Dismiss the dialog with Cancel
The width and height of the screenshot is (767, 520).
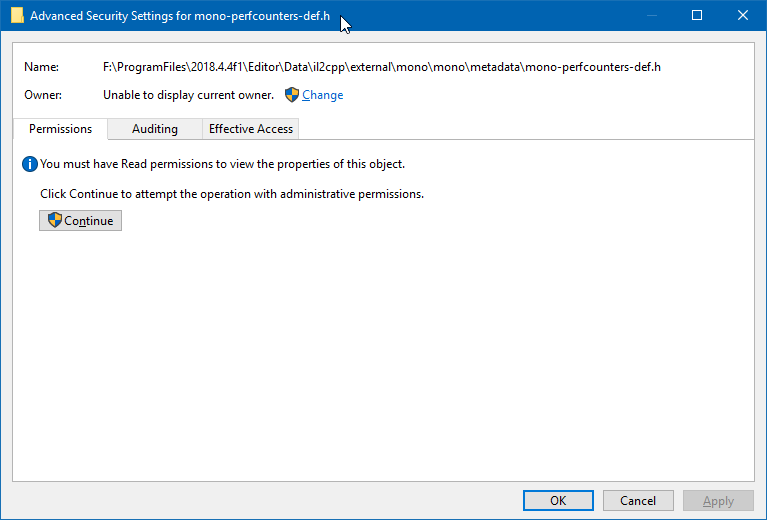[x=638, y=501]
